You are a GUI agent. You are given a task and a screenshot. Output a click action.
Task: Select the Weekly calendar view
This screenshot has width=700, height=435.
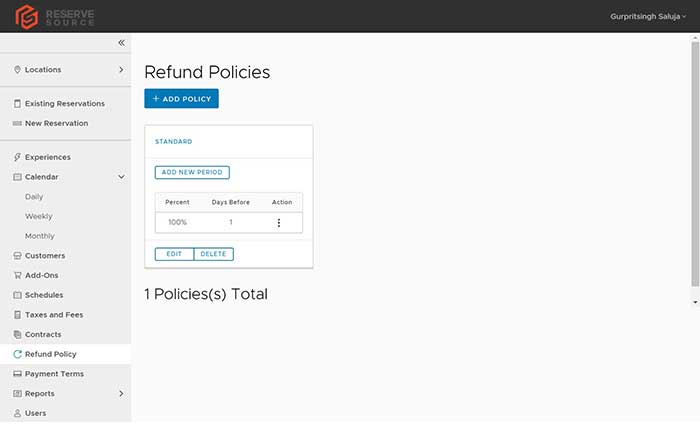click(39, 216)
